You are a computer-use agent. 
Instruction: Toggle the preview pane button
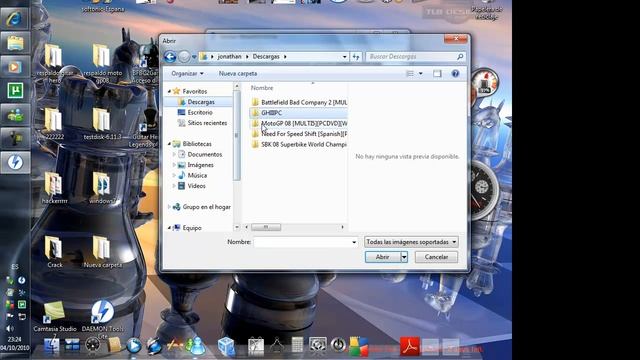point(437,73)
